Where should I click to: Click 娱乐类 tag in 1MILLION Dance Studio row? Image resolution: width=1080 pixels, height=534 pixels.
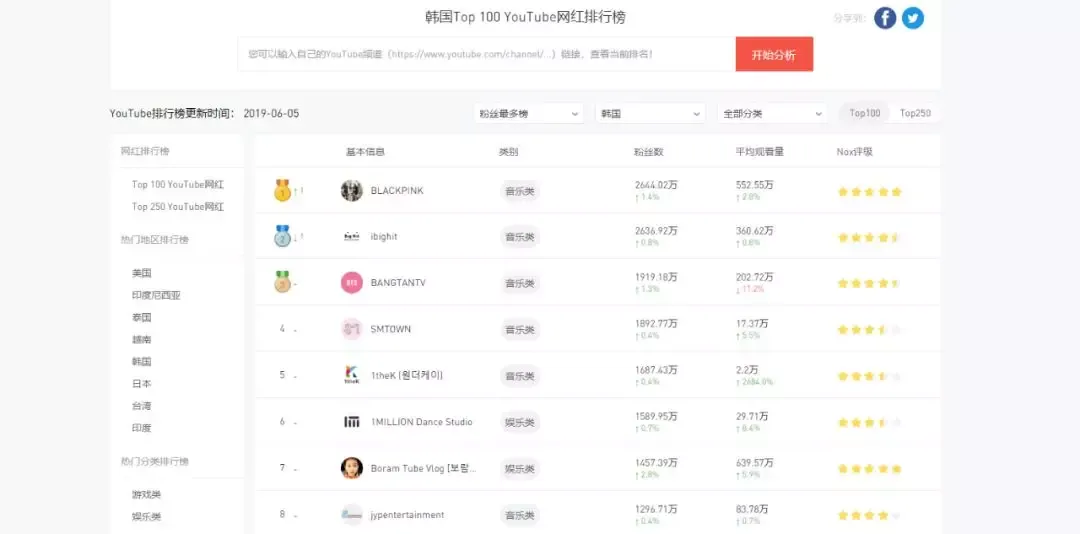pyautogui.click(x=519, y=422)
